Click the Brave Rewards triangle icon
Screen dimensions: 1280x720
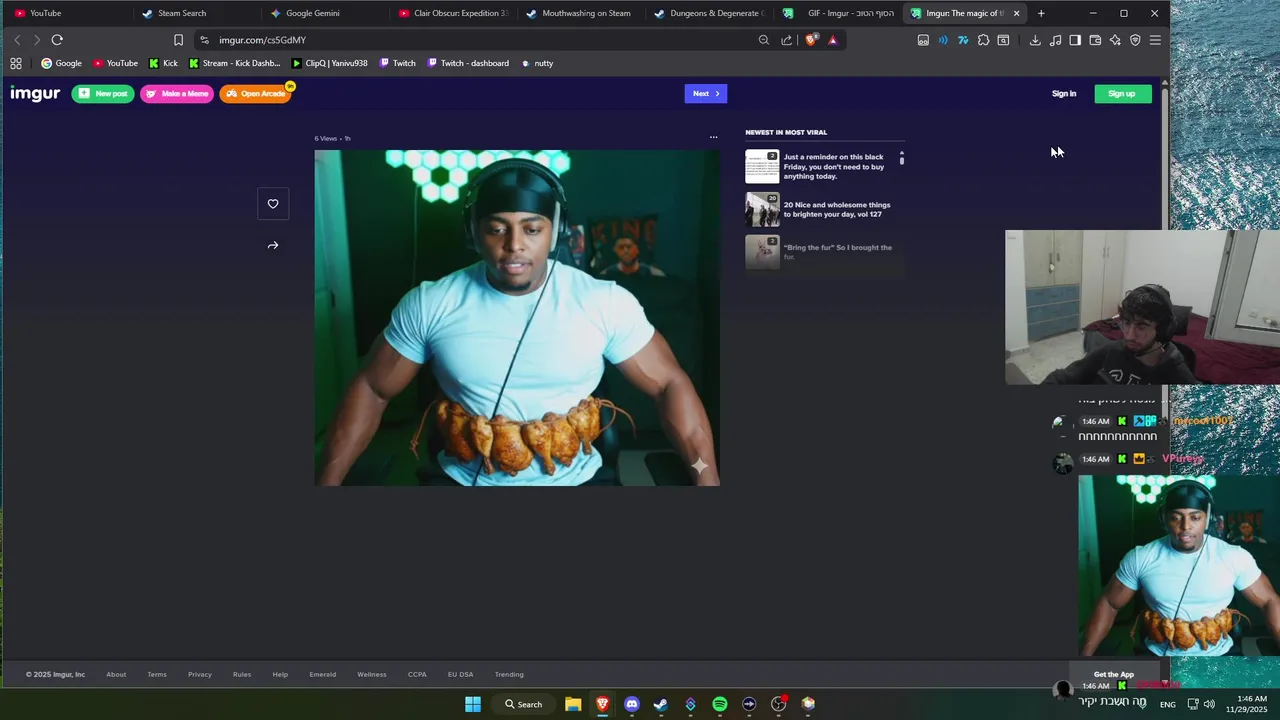832,40
